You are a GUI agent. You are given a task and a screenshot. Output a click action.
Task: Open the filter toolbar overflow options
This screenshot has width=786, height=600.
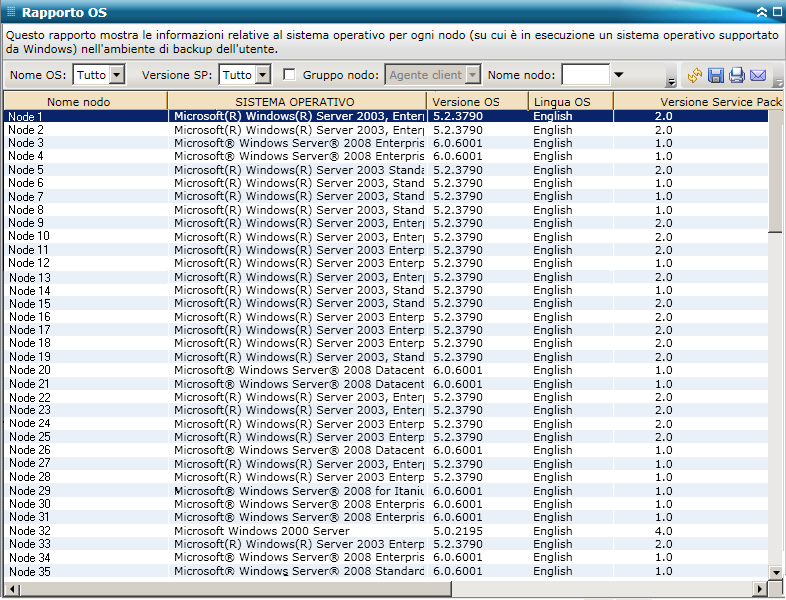(x=670, y=81)
